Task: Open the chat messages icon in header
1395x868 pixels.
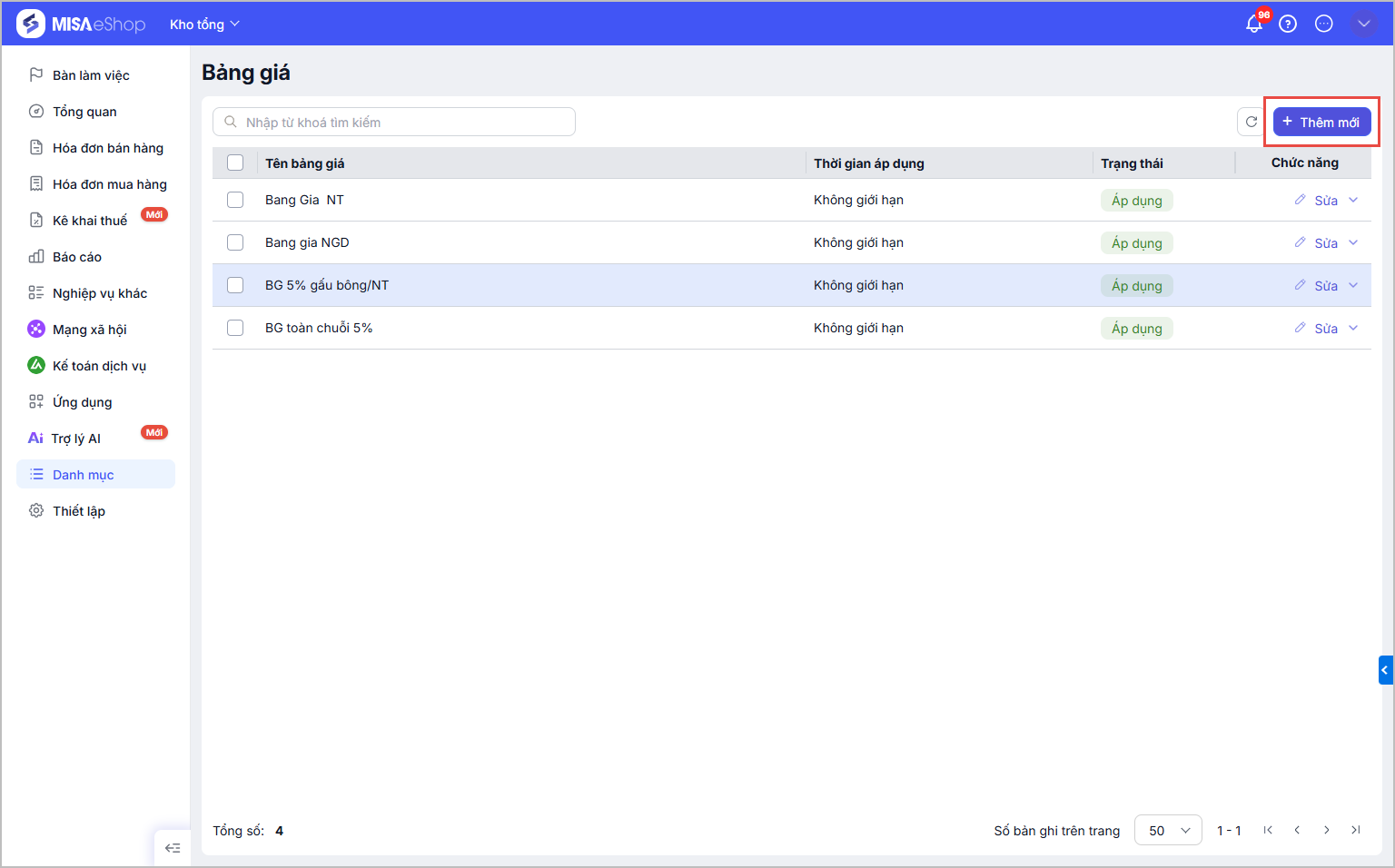Action: pos(1324,25)
